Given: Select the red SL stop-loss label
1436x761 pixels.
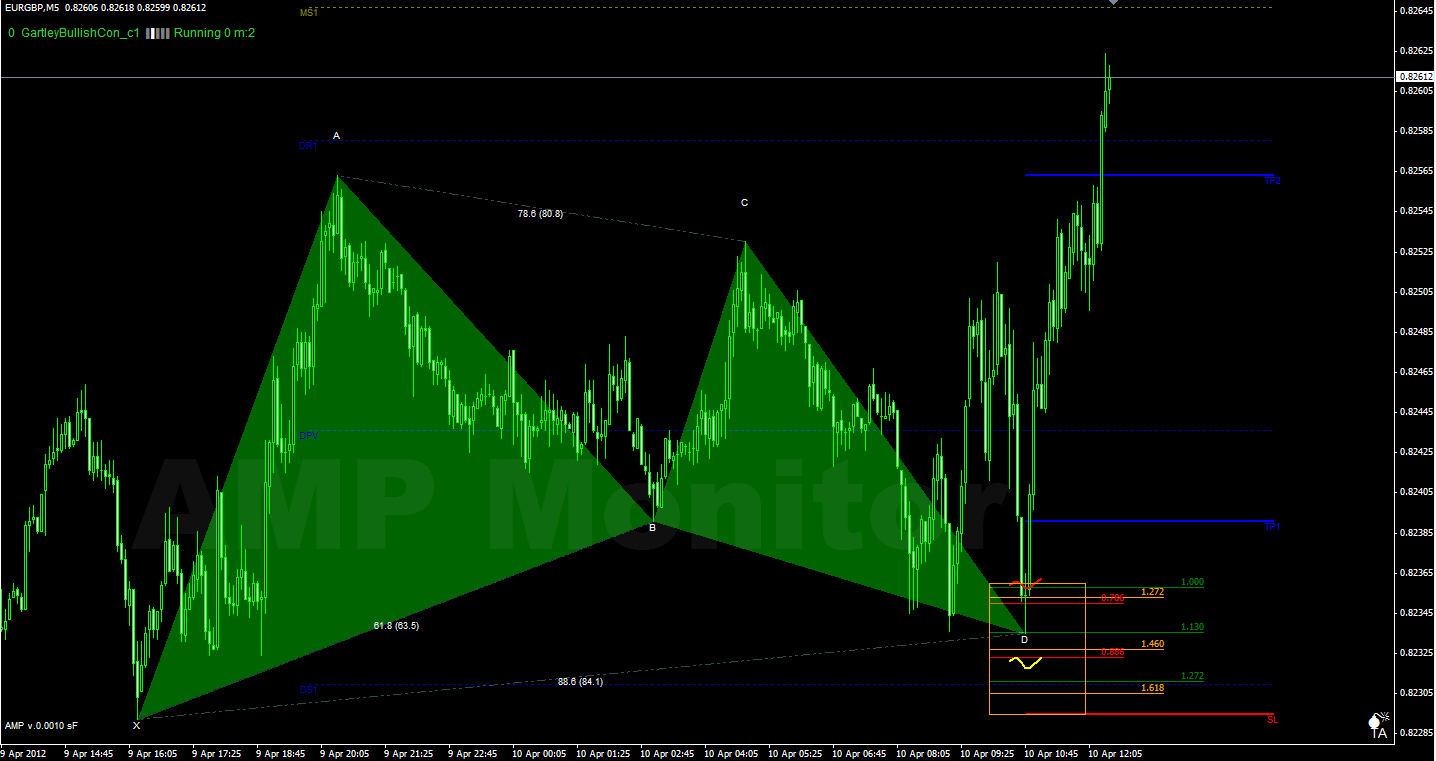Looking at the screenshot, I should [1272, 719].
